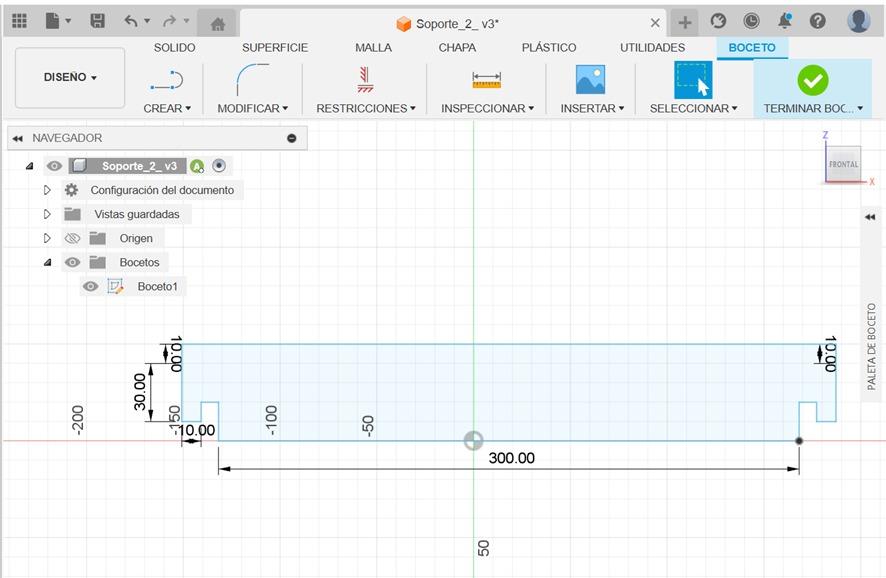Select Boceto1 in the browser tree

[157, 286]
